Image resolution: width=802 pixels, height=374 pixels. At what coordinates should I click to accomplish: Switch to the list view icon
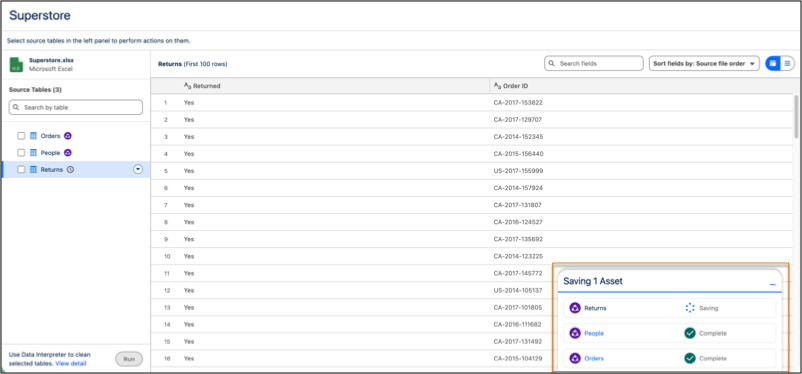tap(787, 63)
